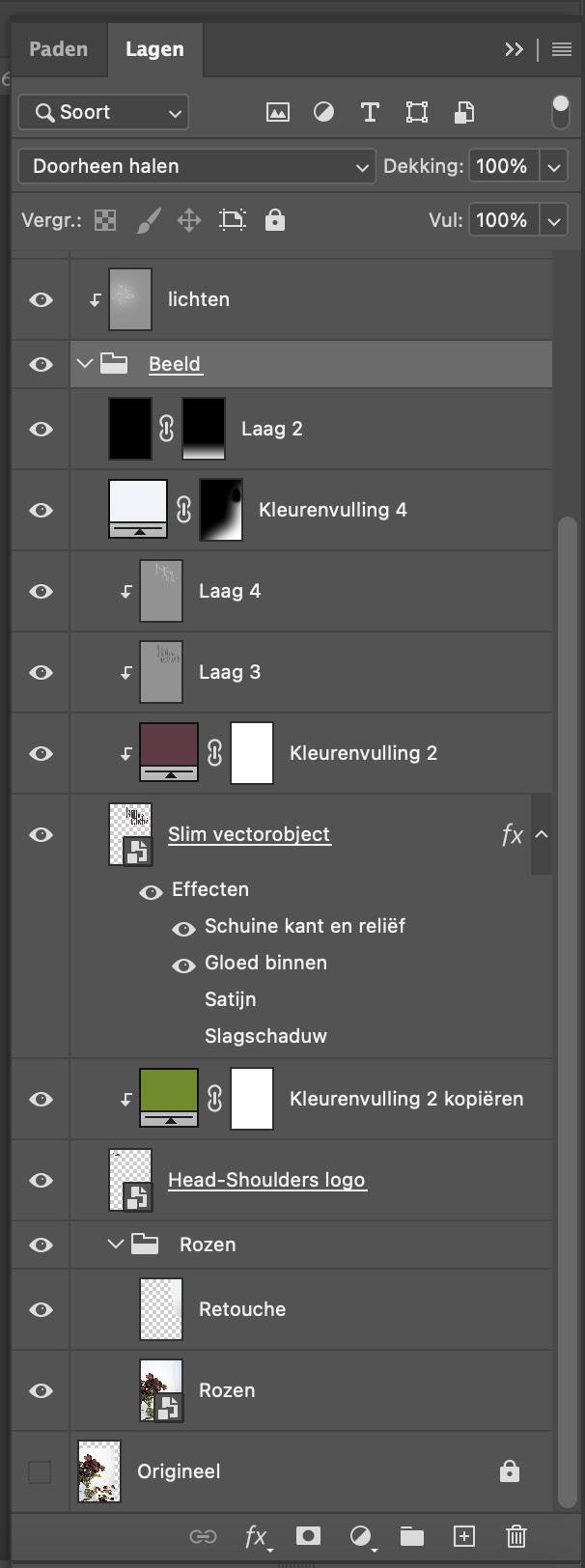Screen dimensions: 585x1568
Task: Open the Lagen panel options menu
Action: click(562, 49)
